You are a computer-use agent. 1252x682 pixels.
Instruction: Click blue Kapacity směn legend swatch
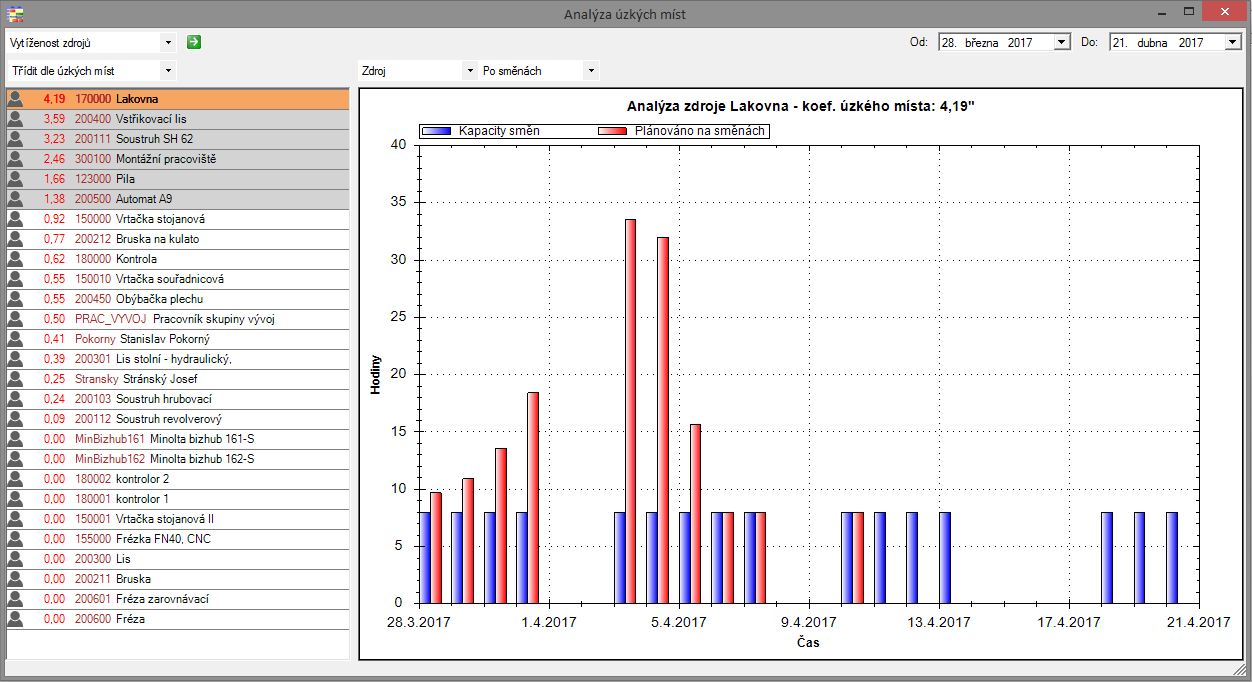pos(437,131)
